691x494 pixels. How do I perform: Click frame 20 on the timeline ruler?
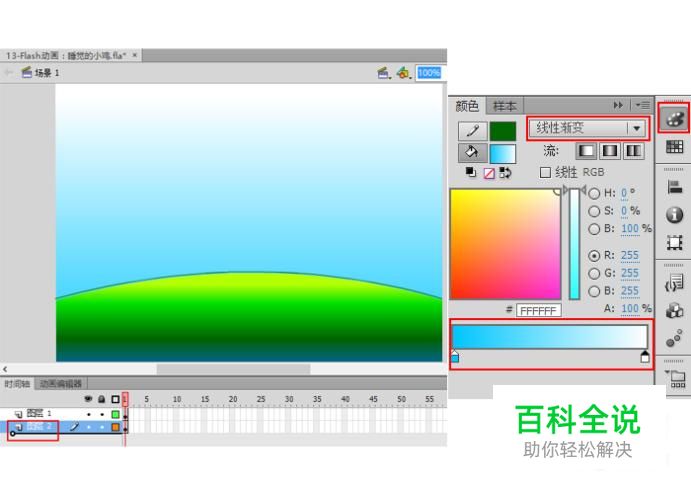[x=233, y=399]
